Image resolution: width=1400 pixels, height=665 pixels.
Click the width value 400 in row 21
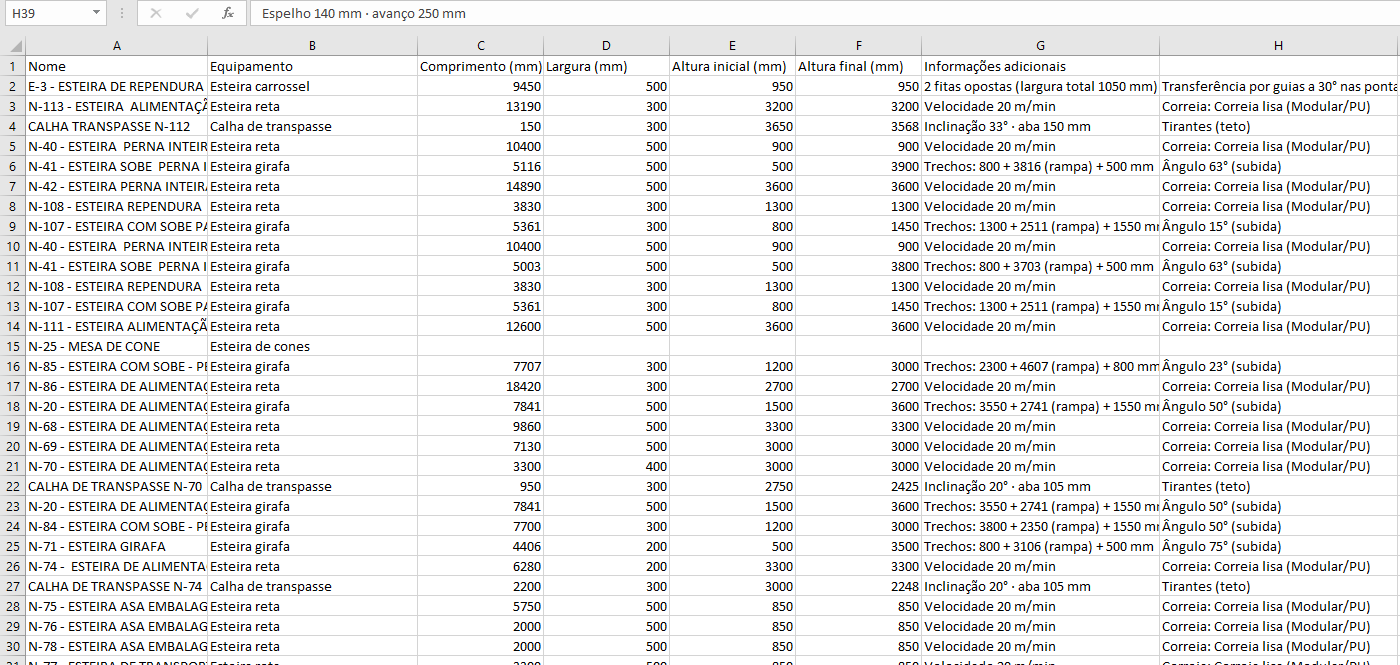606,466
